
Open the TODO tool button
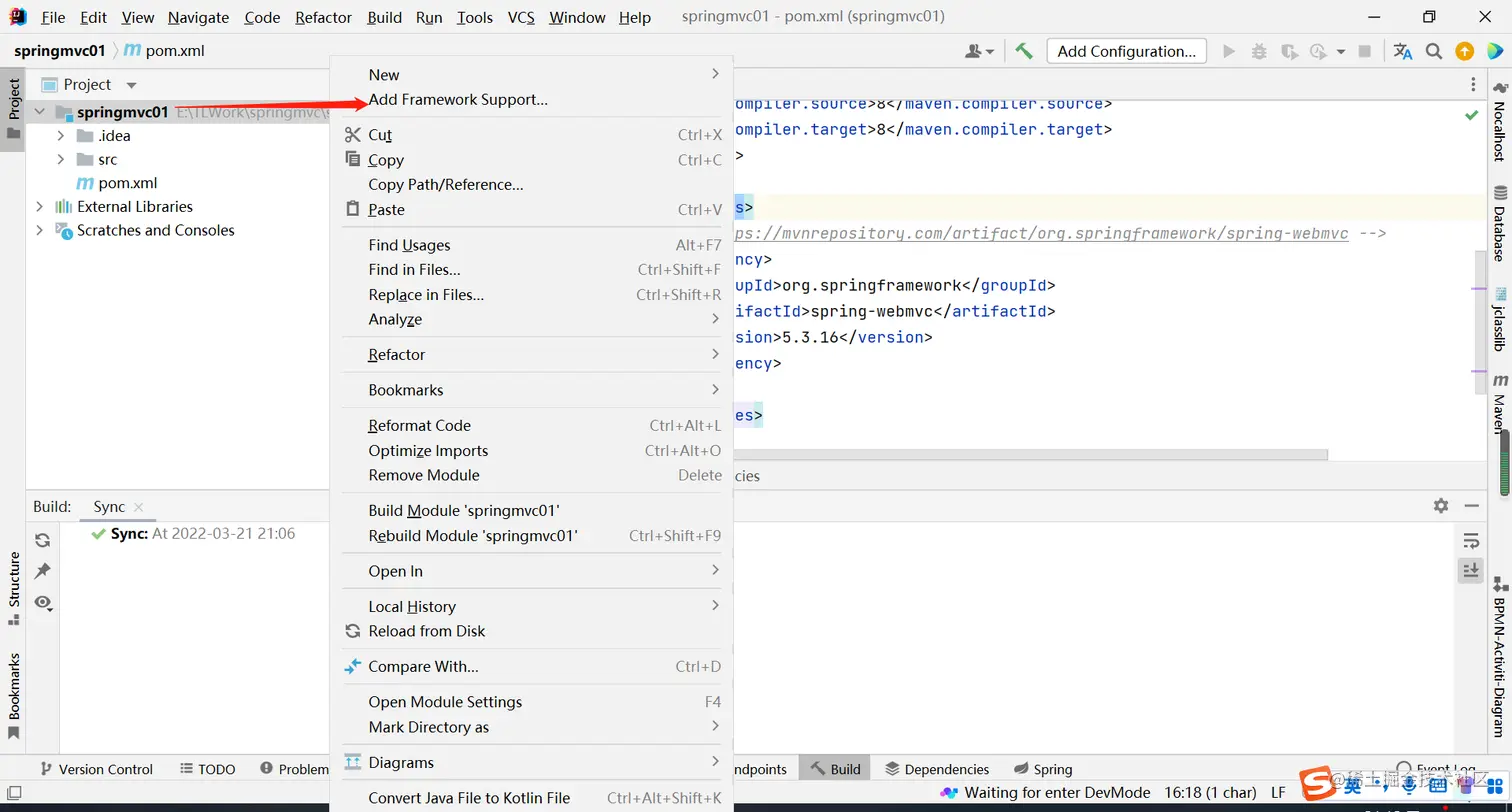(207, 769)
